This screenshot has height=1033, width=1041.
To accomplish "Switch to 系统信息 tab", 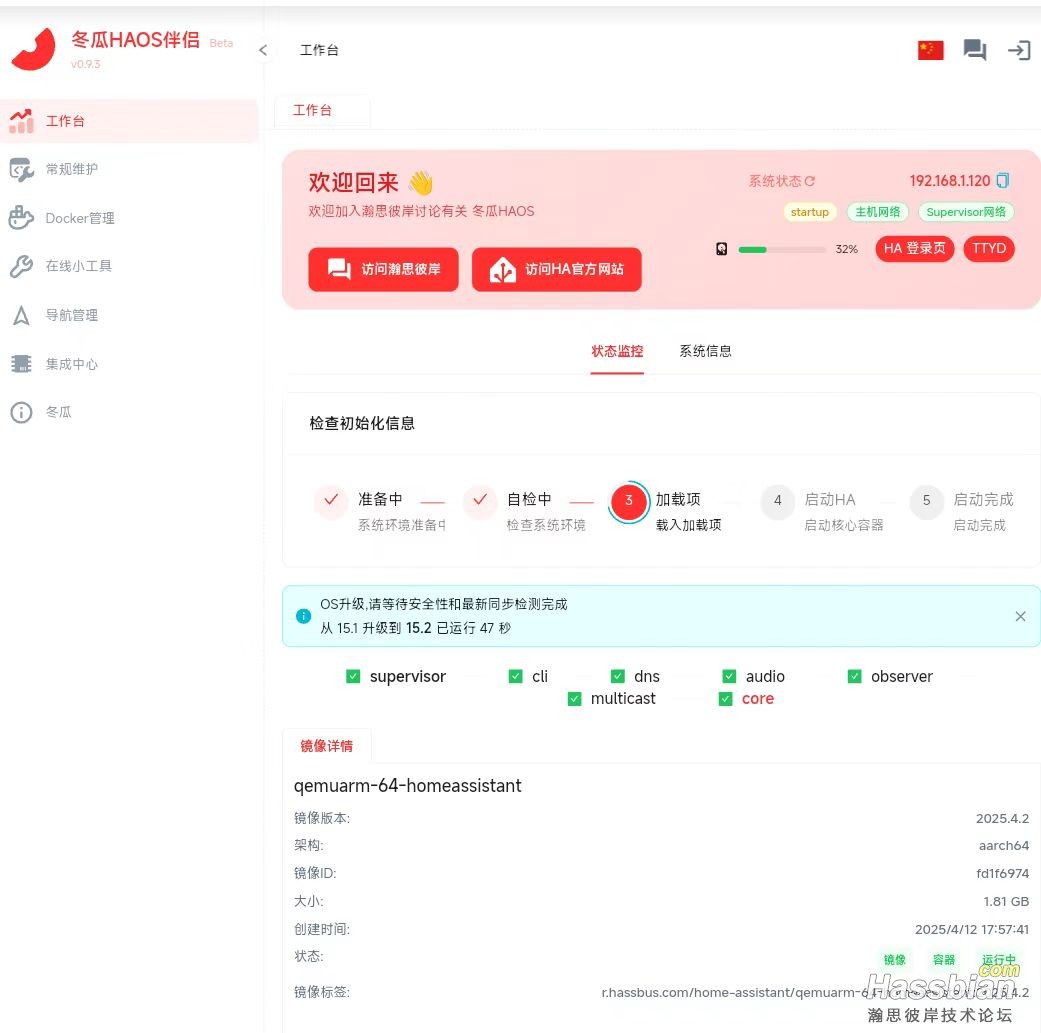I will click(x=705, y=351).
